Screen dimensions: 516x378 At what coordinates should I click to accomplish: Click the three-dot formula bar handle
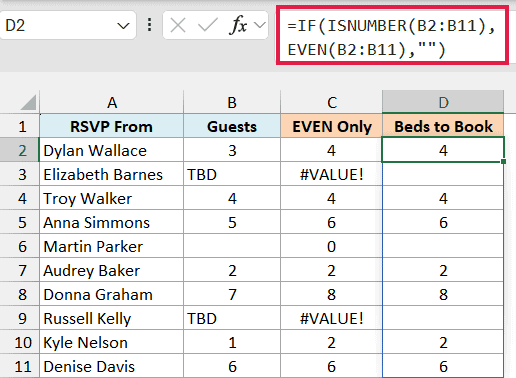(150, 25)
